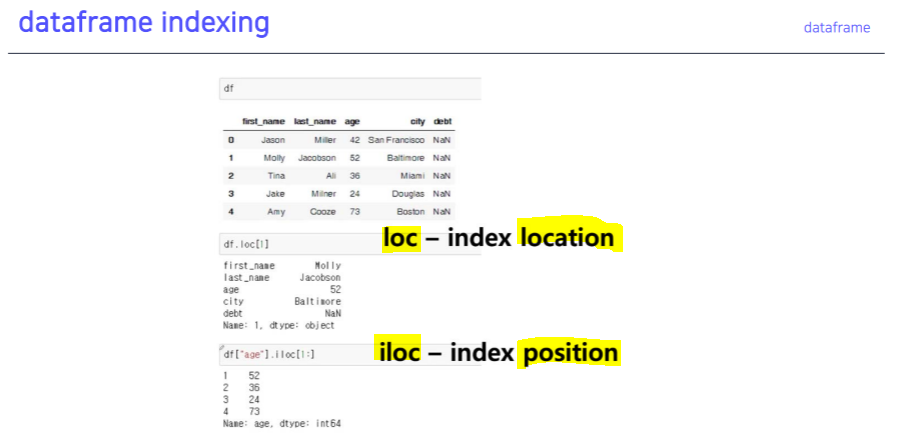This screenshot has width=902, height=442.
Task: Click the "Jason" cell in the table
Action: click(273, 140)
